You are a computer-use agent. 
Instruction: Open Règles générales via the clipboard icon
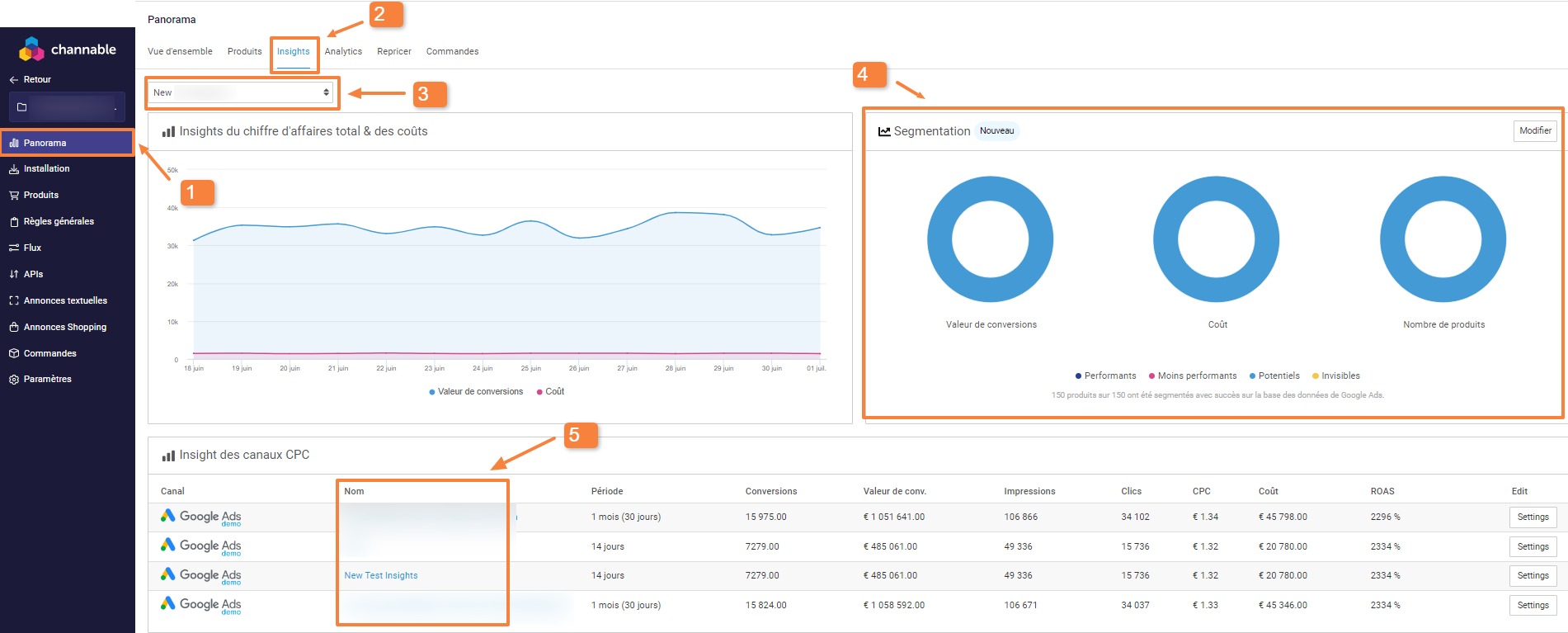tap(14, 222)
